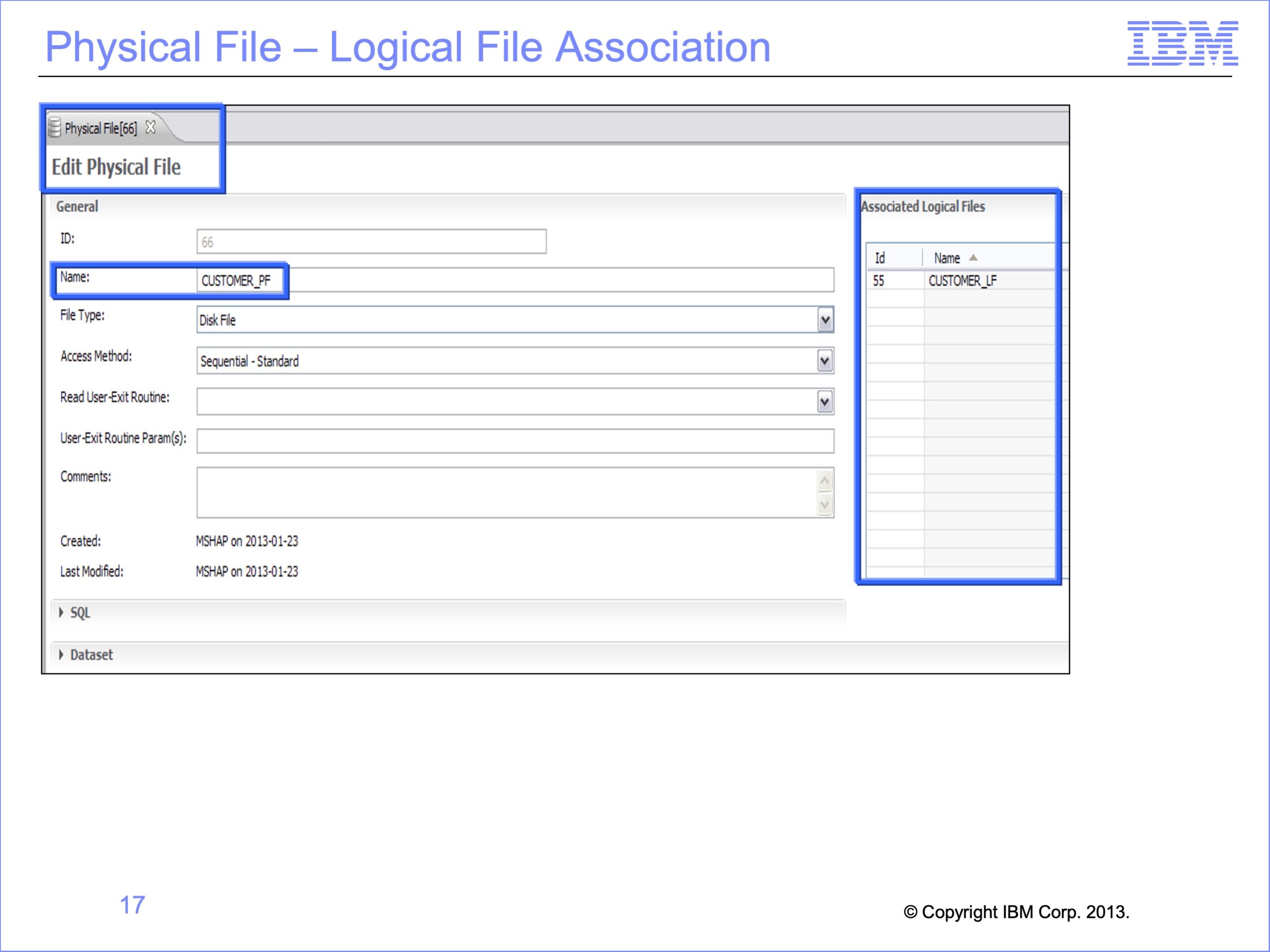This screenshot has height=952, width=1270.
Task: Click the disabled ID field showing 66
Action: point(372,241)
